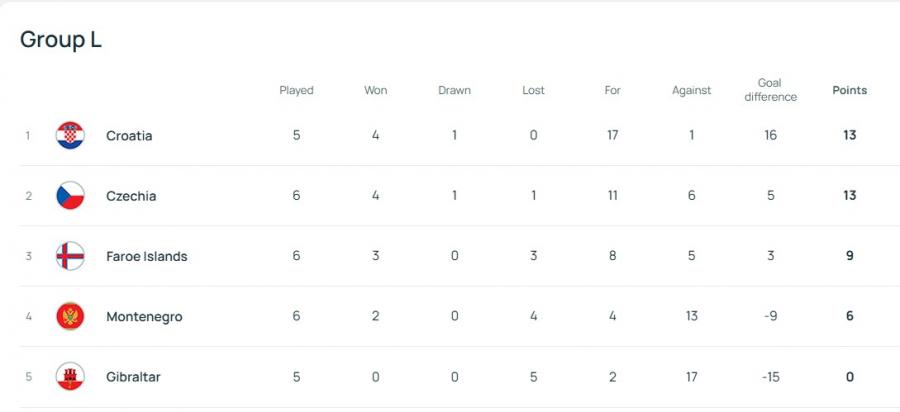Screen dimensions: 900x412
Task: Open the Croatia team link
Action: point(129,136)
